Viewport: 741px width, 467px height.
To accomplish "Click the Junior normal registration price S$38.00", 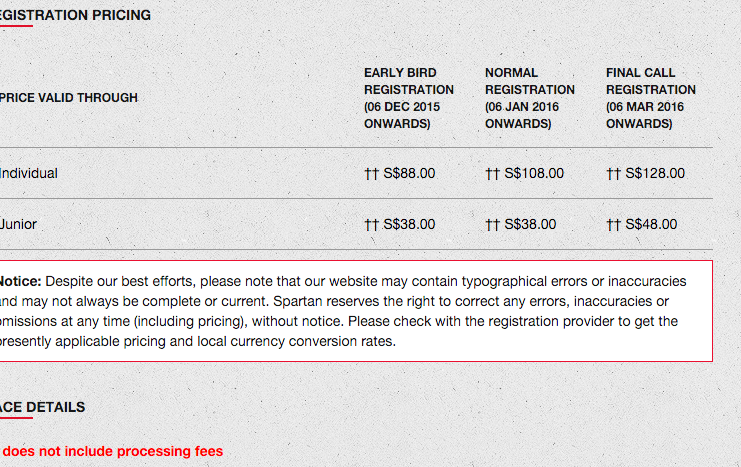I will pos(530,225).
